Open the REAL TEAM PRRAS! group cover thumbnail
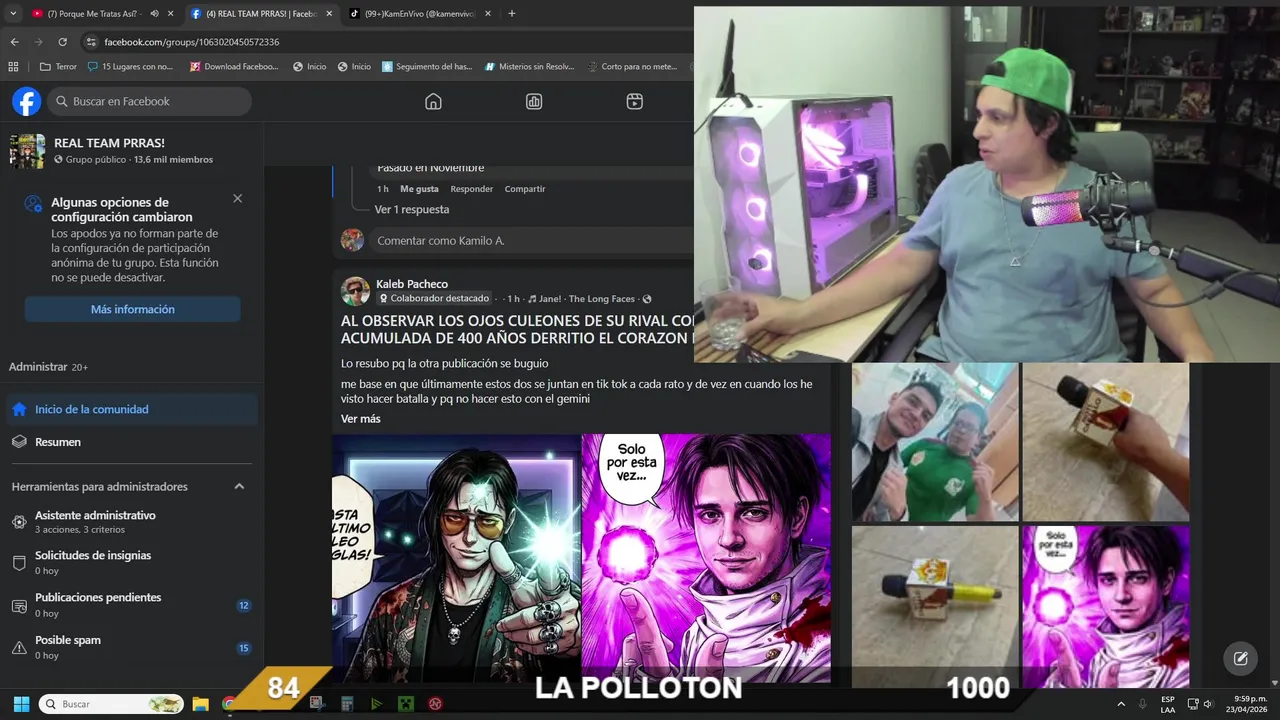The height and width of the screenshot is (720, 1280). point(27,151)
